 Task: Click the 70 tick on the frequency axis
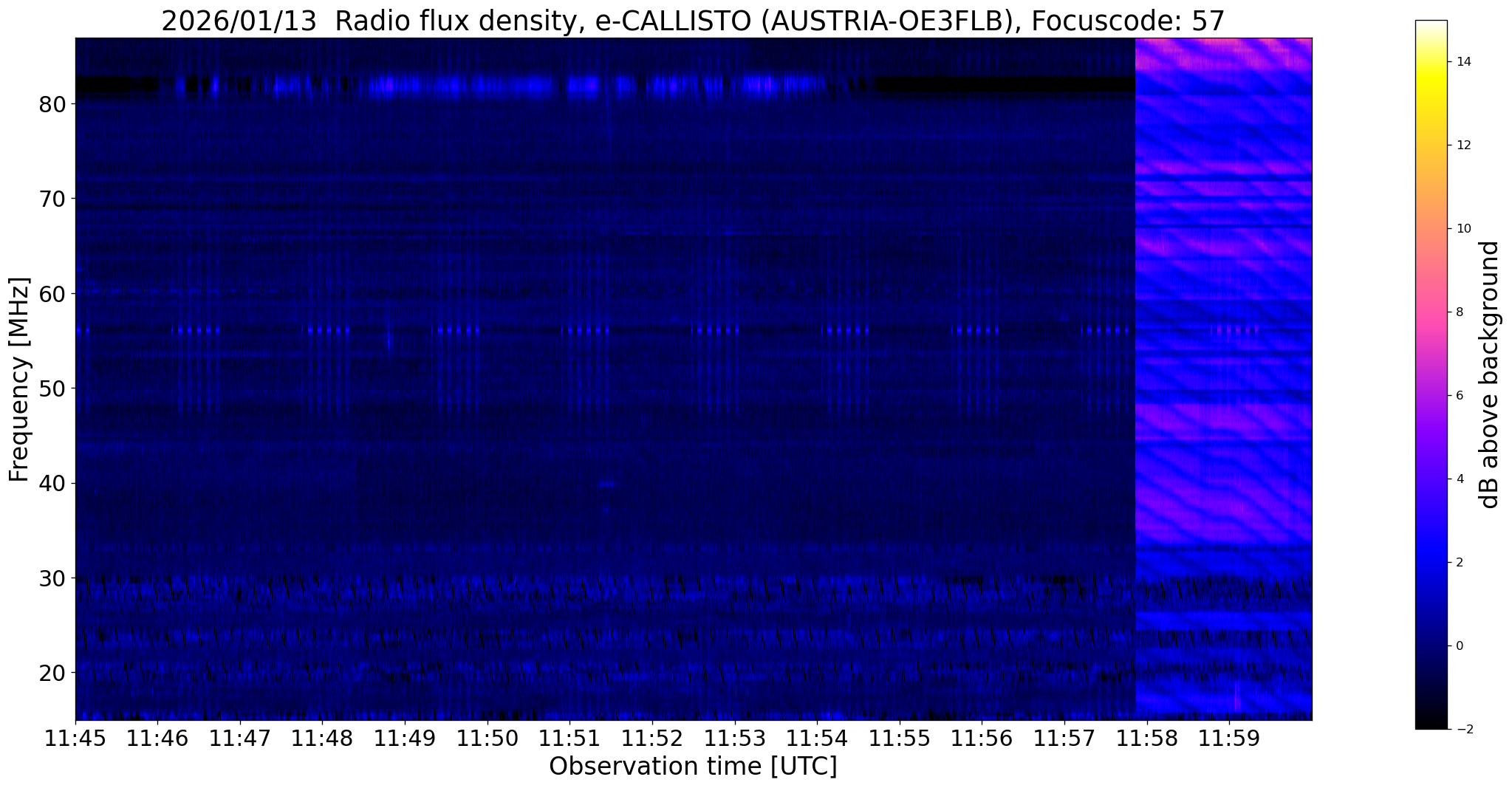[52, 199]
